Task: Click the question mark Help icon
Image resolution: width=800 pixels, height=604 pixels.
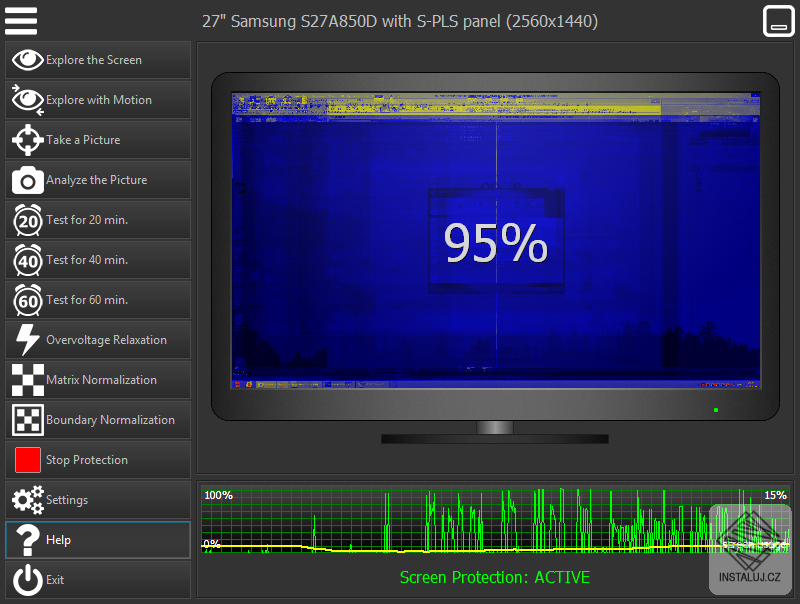Action: [x=28, y=540]
